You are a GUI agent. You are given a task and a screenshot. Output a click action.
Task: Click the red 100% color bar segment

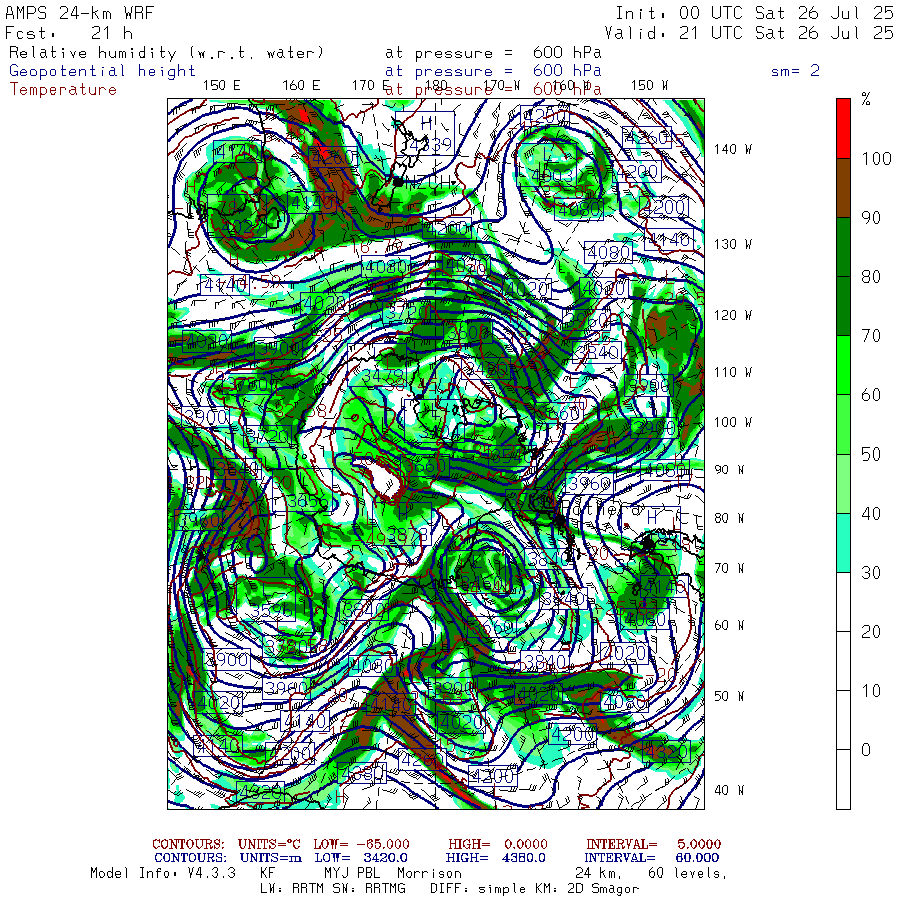843,129
